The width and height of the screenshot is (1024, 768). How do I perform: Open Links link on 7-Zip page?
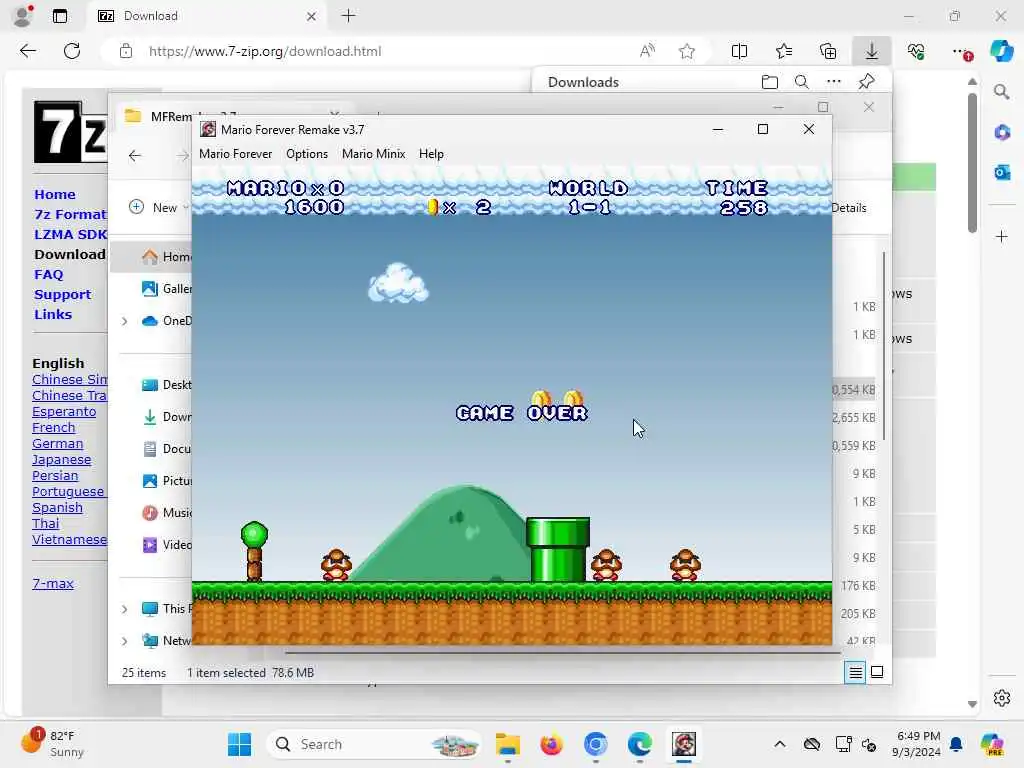tap(53, 314)
